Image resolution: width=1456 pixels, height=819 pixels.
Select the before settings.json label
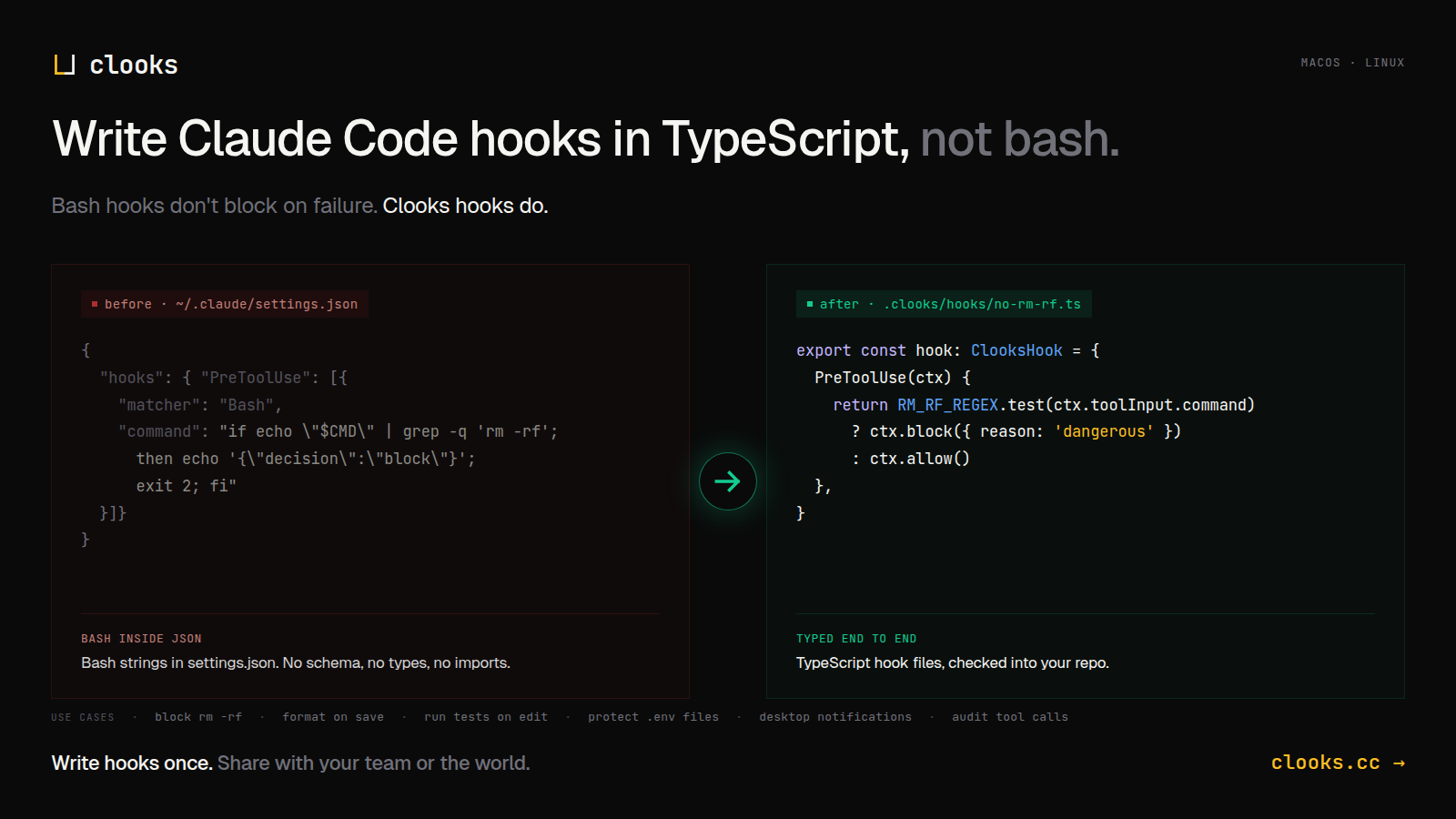point(225,304)
